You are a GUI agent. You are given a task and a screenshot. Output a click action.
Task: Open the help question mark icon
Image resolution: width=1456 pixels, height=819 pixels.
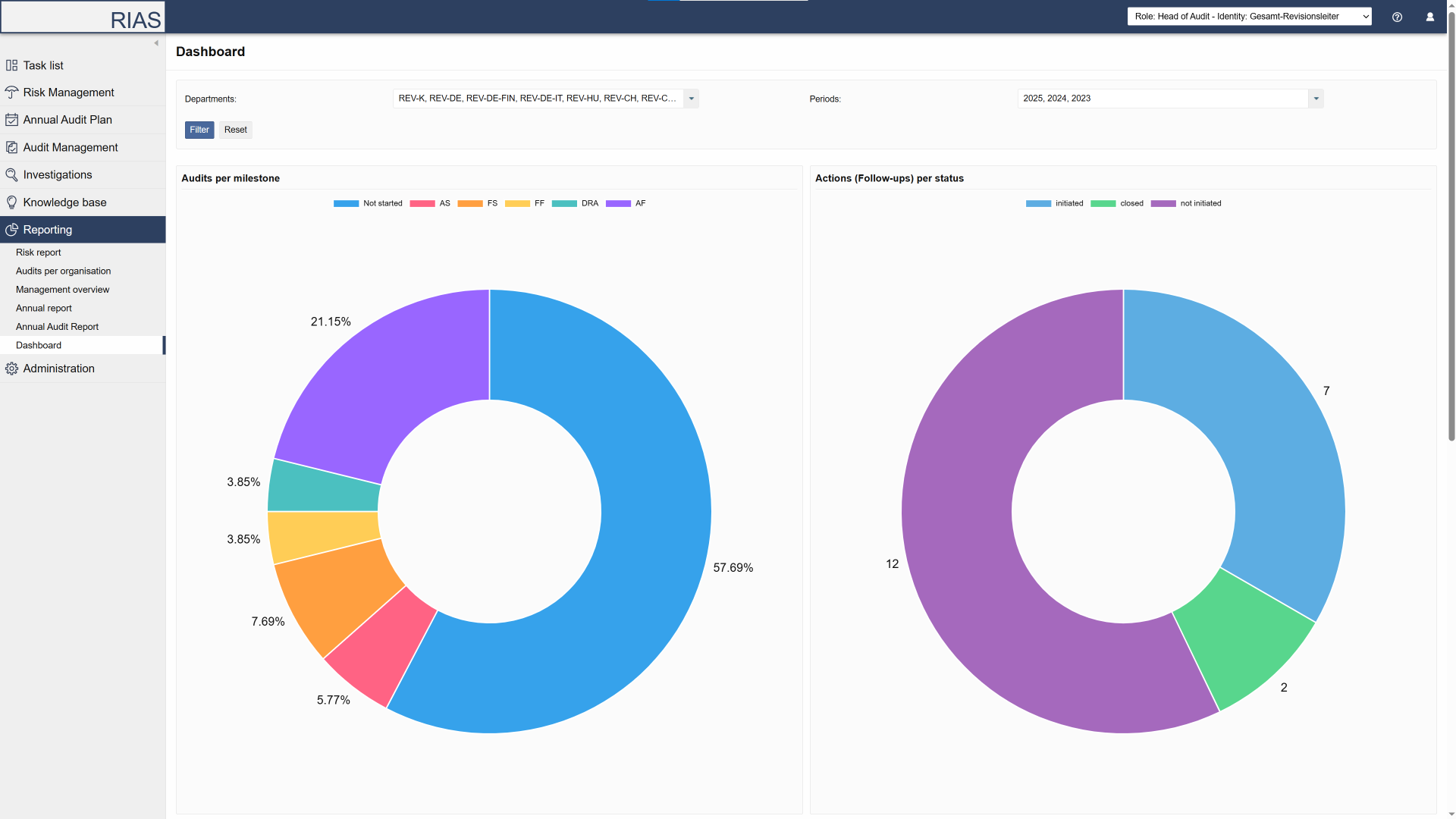1398,17
